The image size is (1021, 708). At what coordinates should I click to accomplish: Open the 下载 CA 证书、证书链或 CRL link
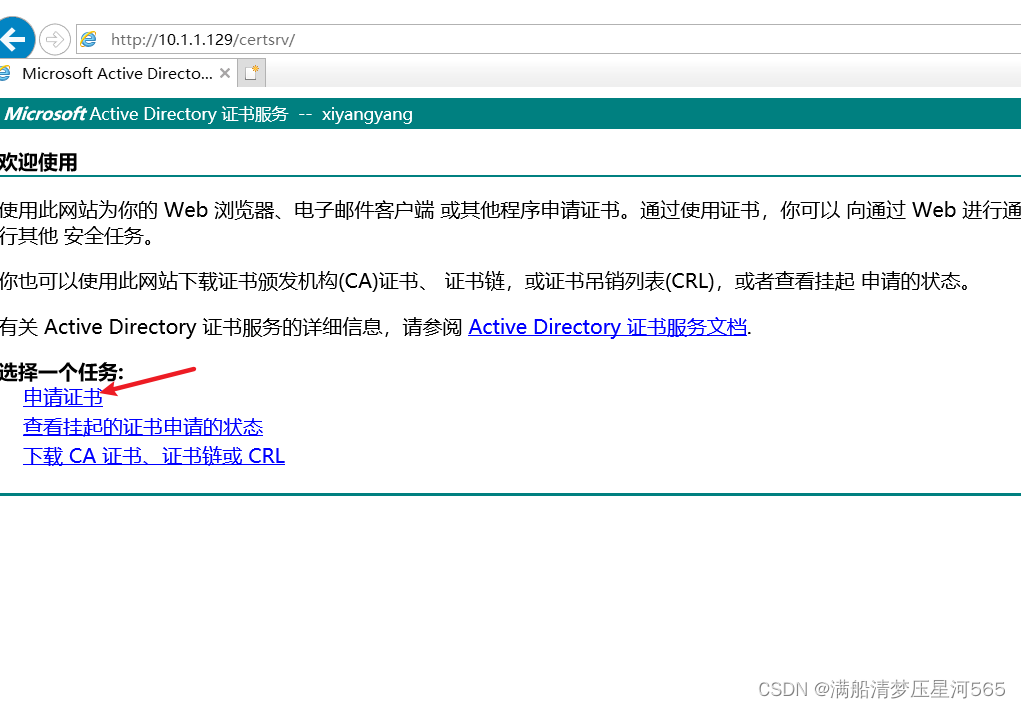154,456
